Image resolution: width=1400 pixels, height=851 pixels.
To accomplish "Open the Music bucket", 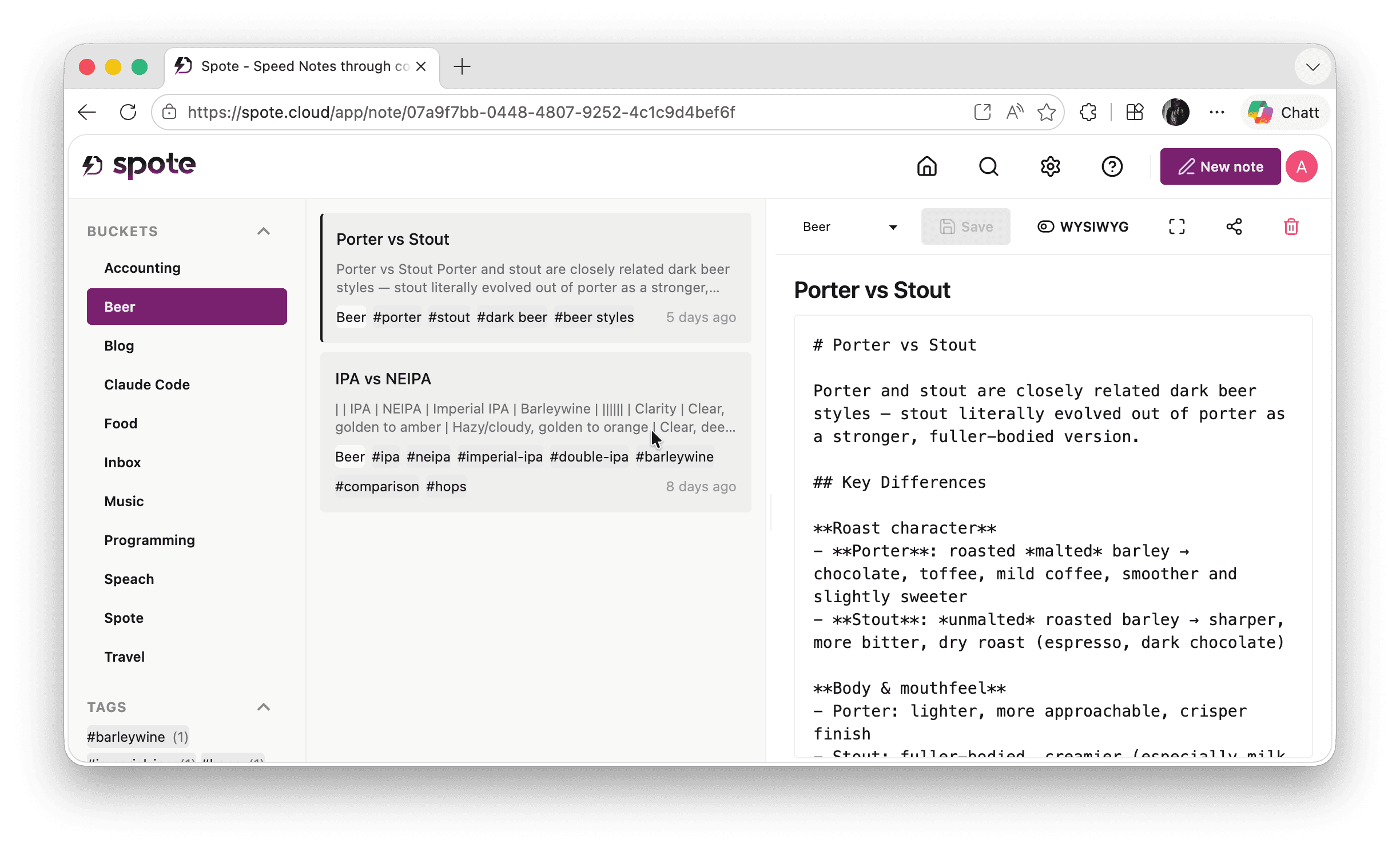I will 186,501.
